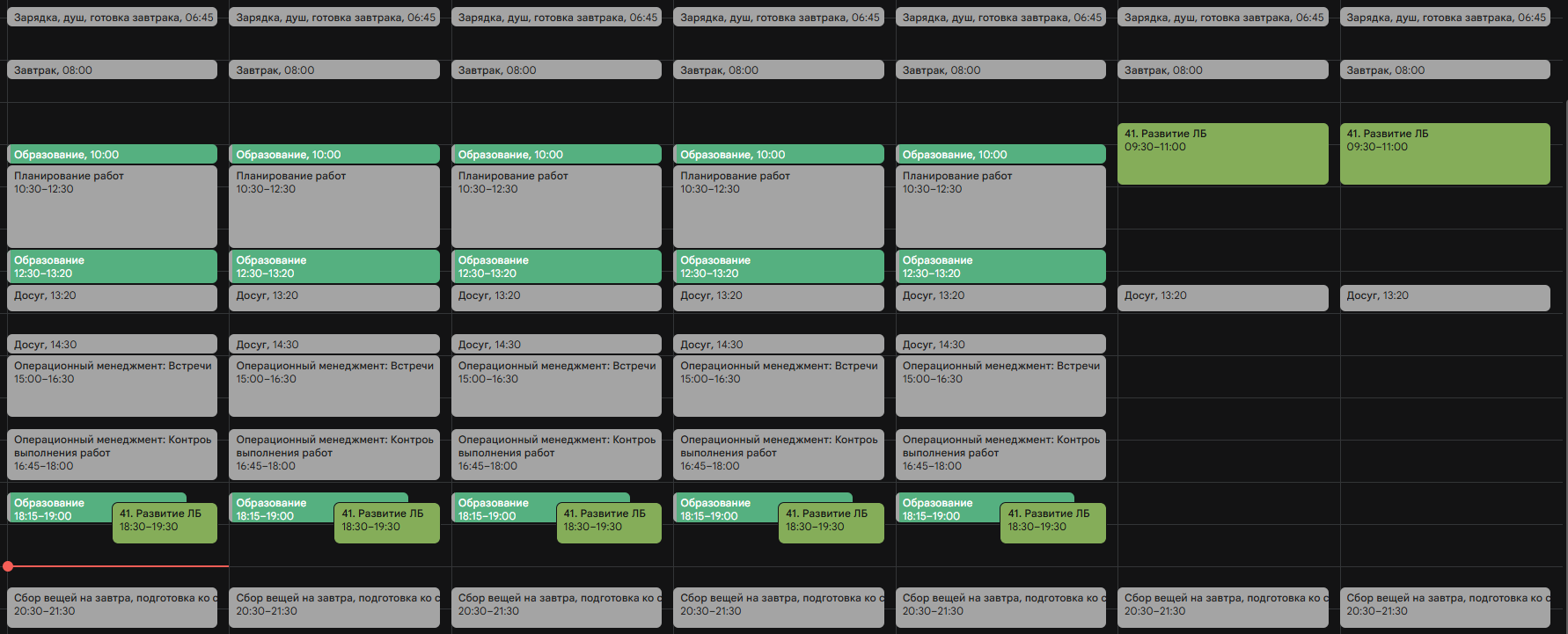Open Досуг 13:20 event in the last day column
This screenshot has width=1568, height=634.
(1444, 297)
